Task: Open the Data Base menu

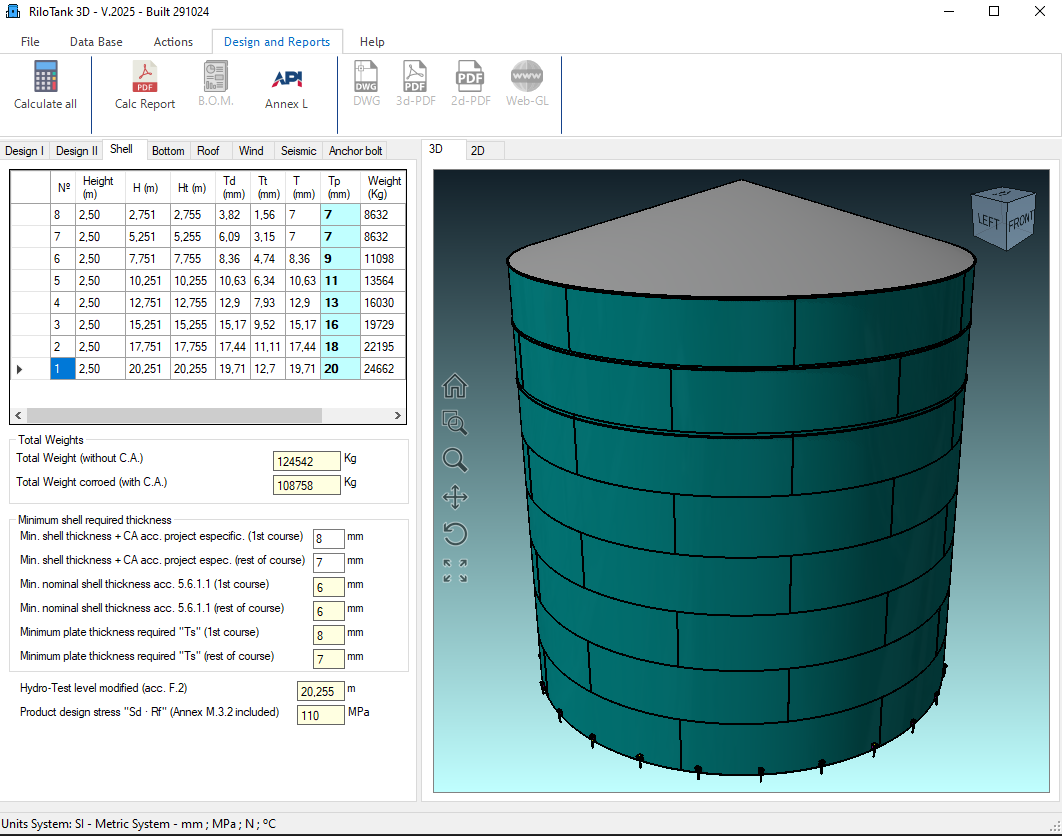Action: (x=95, y=42)
